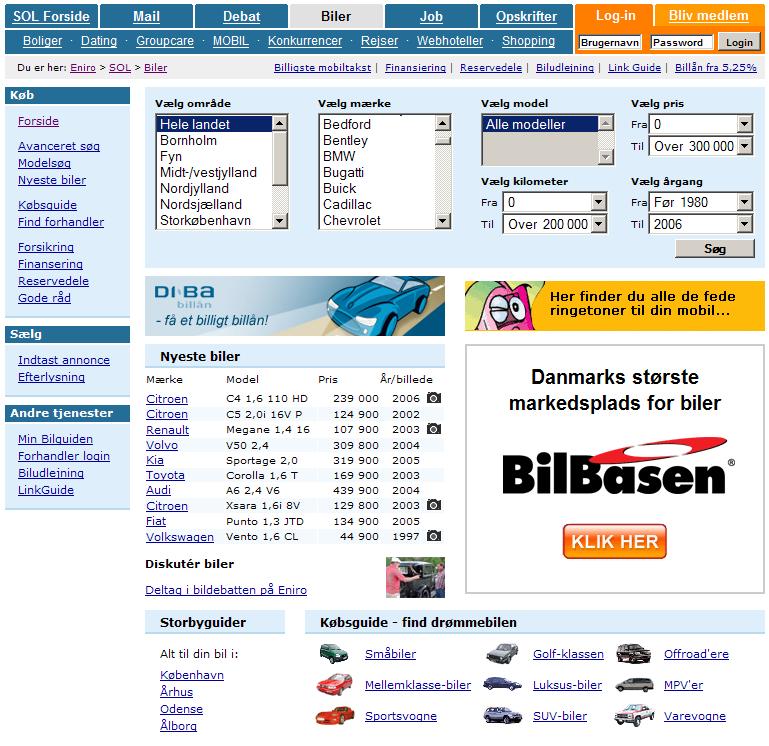
Task: Open Forhandler login link
Action: click(64, 456)
